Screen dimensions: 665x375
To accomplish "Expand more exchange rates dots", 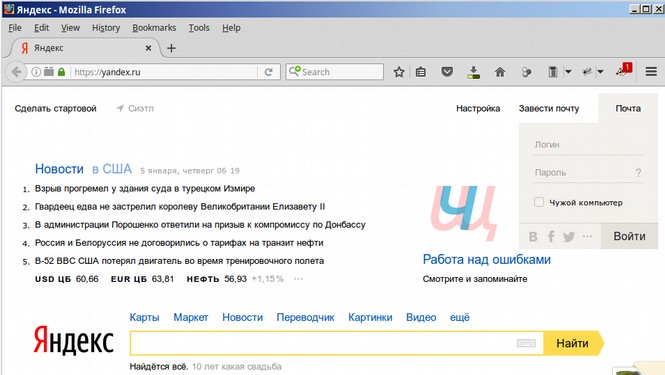I will point(299,279).
